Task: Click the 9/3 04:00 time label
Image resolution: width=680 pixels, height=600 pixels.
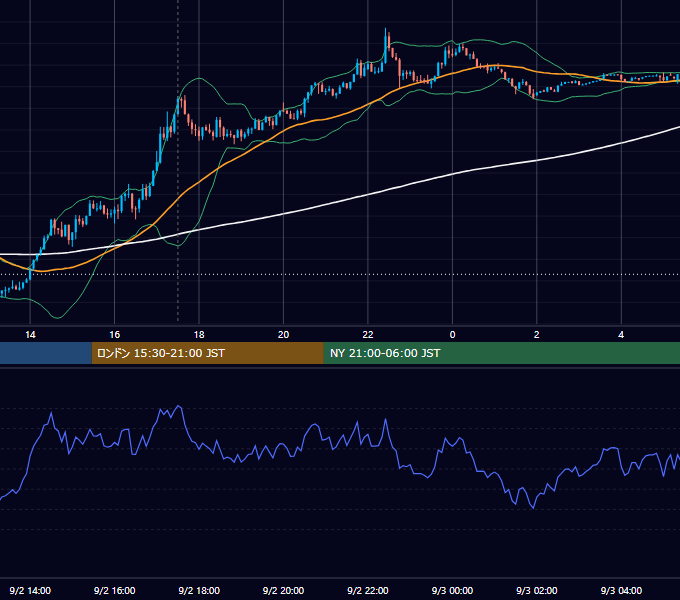Action: pos(621,590)
